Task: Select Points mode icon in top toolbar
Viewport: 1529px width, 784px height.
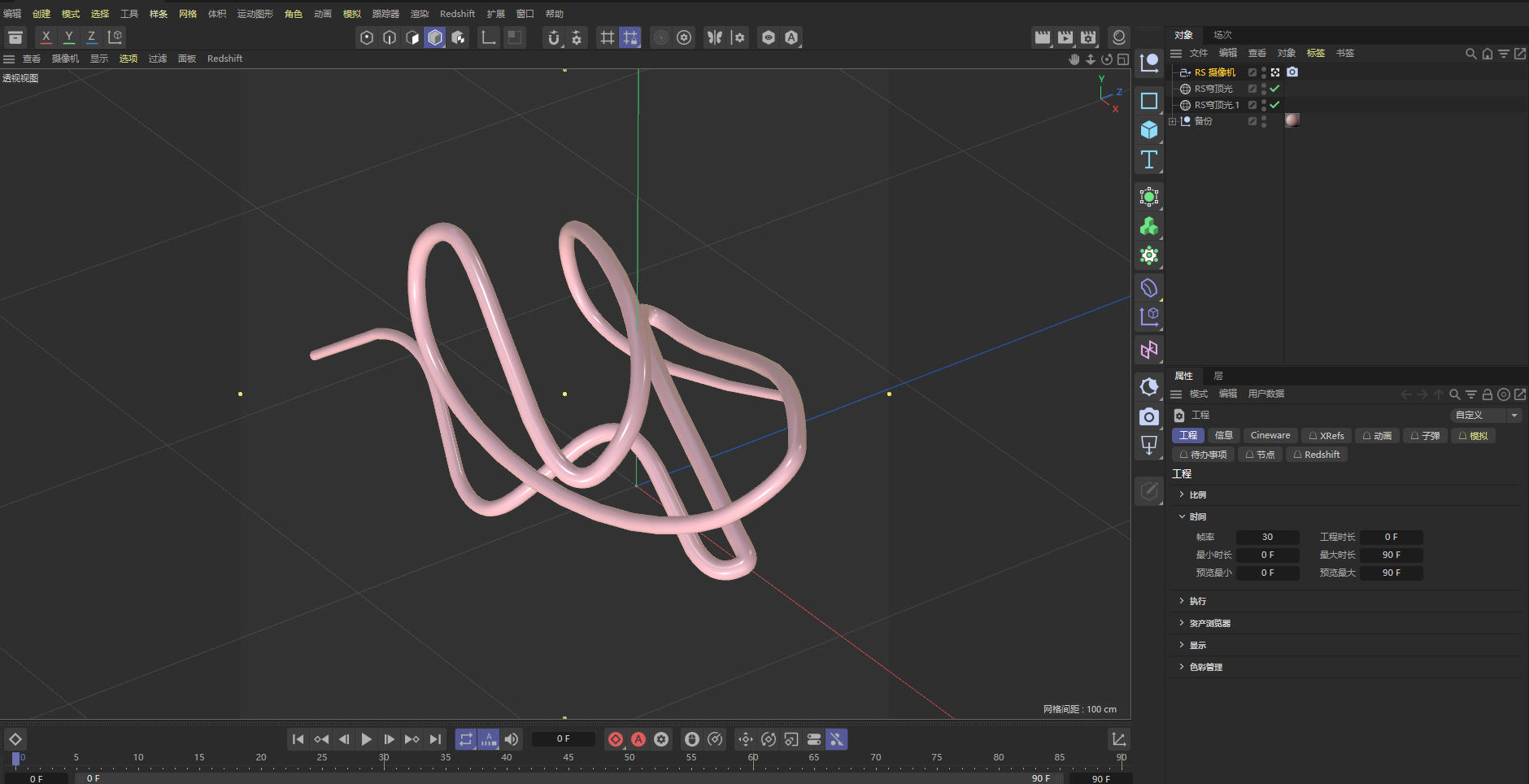Action: pyautogui.click(x=367, y=37)
